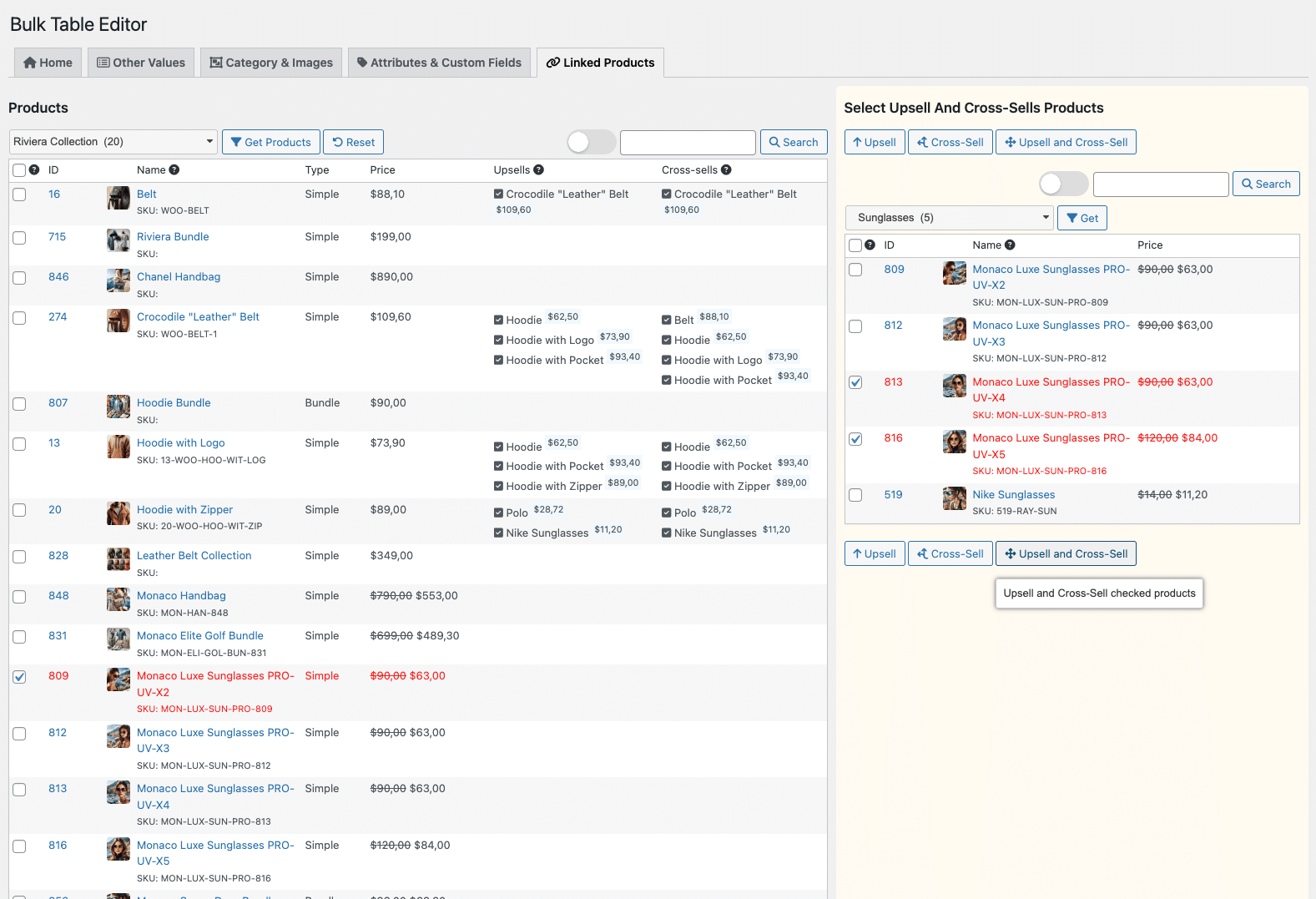The image size is (1316, 899).
Task: Click top Upsell and Cross-Sell button
Action: pos(1066,142)
